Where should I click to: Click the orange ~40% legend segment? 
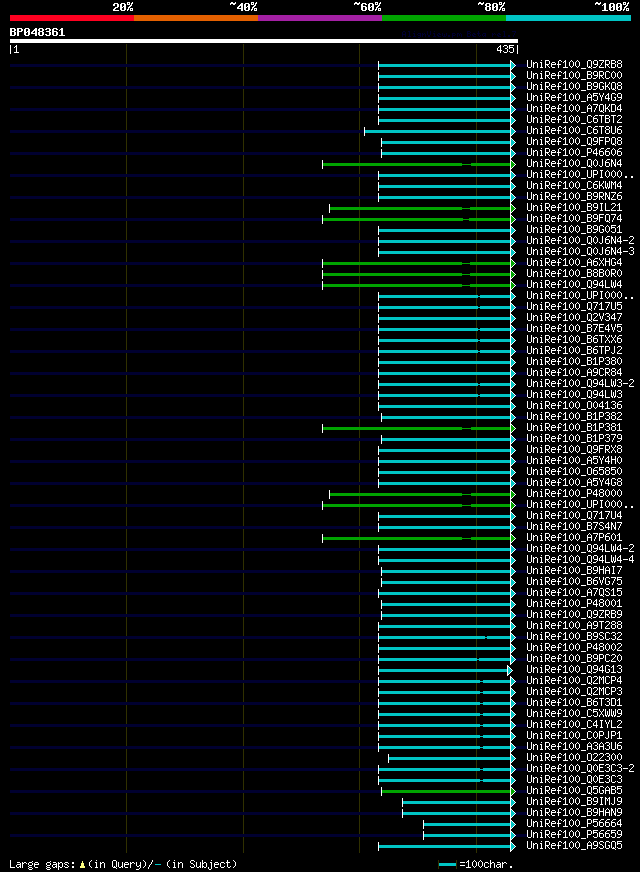[x=196, y=18]
